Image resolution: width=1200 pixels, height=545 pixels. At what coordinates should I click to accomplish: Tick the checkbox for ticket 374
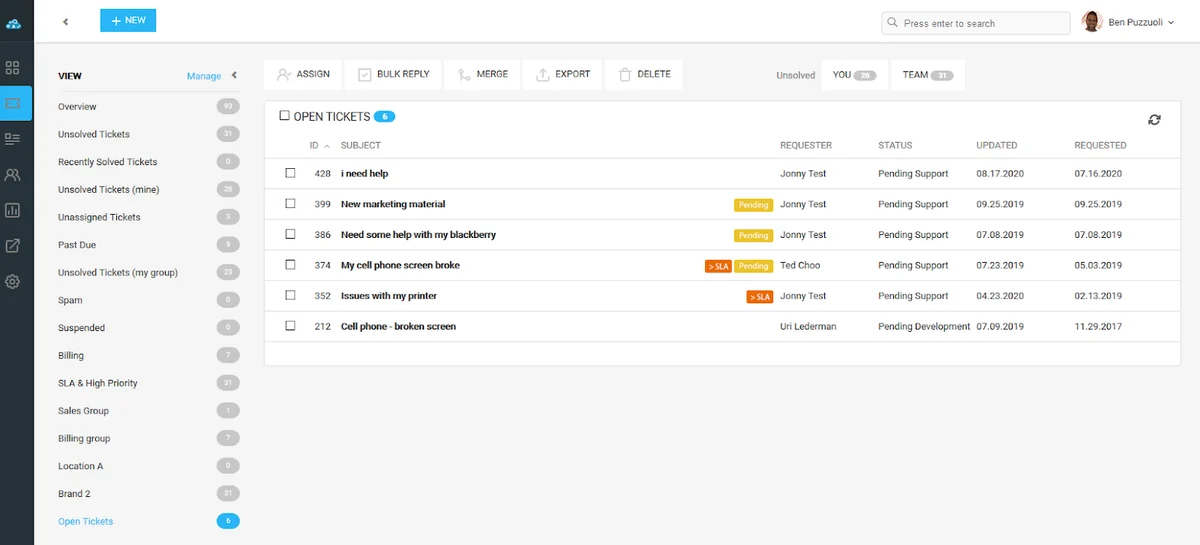(x=290, y=265)
